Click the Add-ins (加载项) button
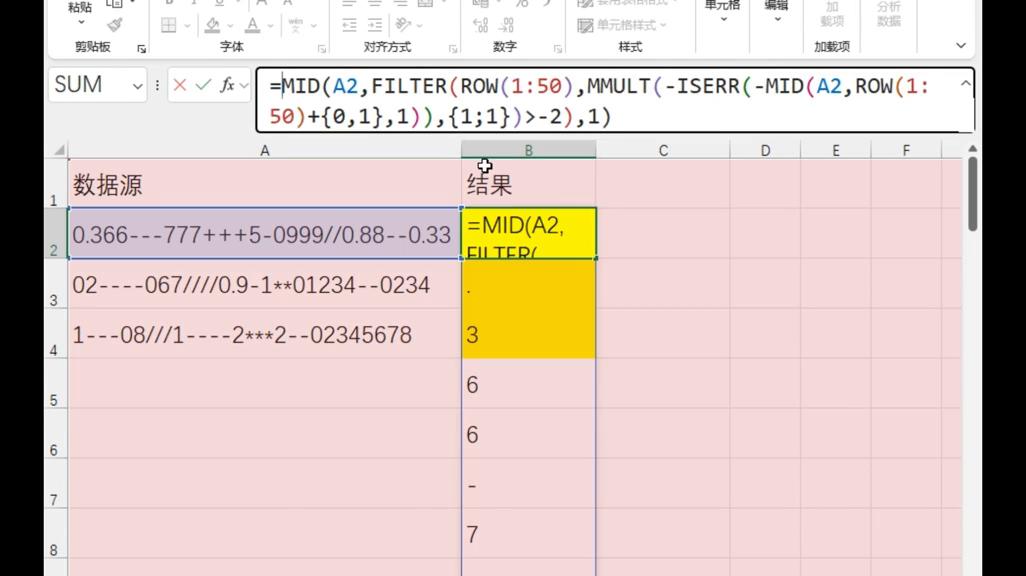 (832, 14)
